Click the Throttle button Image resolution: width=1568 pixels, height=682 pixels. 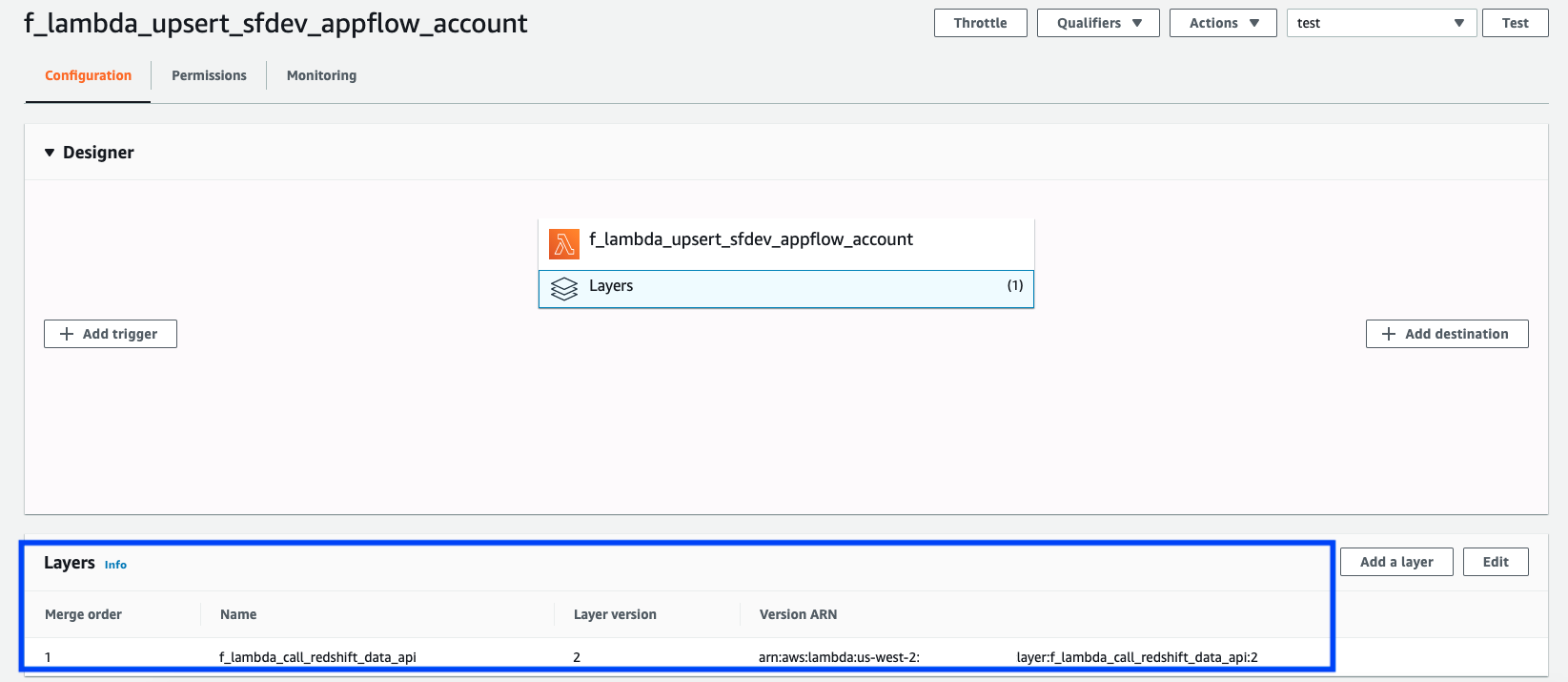[x=980, y=23]
